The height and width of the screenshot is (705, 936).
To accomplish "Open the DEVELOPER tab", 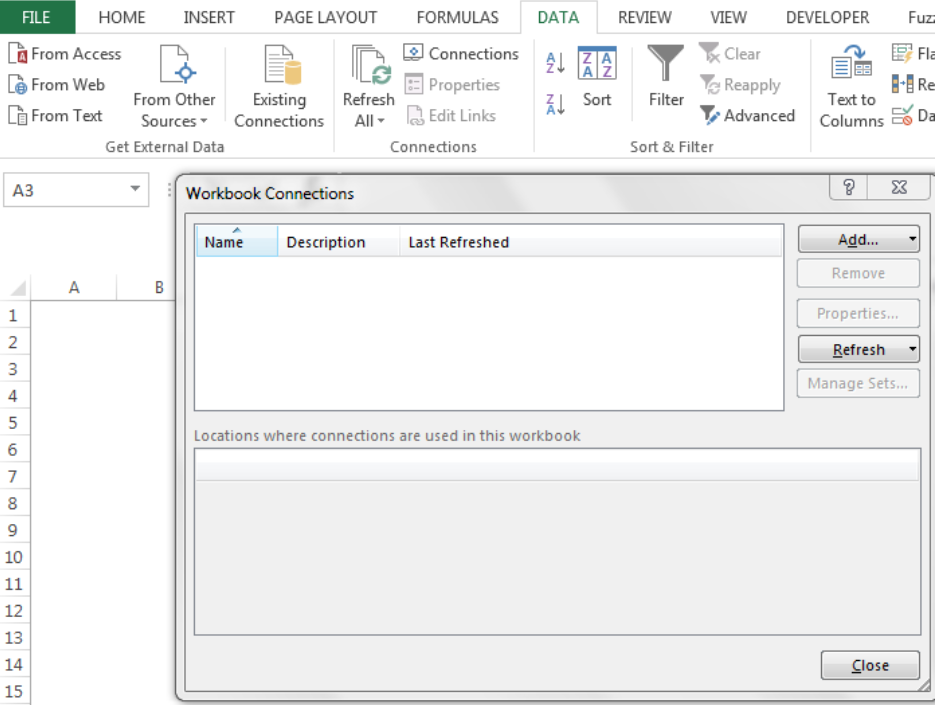I will point(827,17).
